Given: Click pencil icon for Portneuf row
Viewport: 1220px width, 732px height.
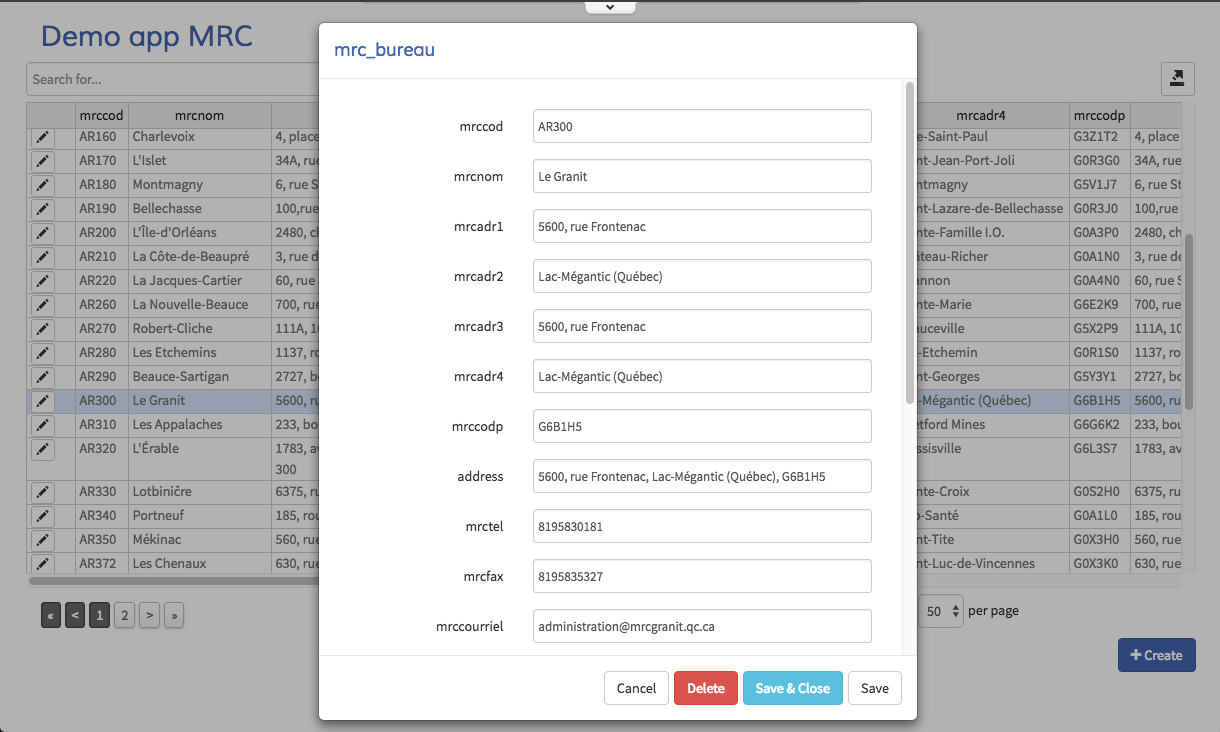Looking at the screenshot, I should (42, 516).
